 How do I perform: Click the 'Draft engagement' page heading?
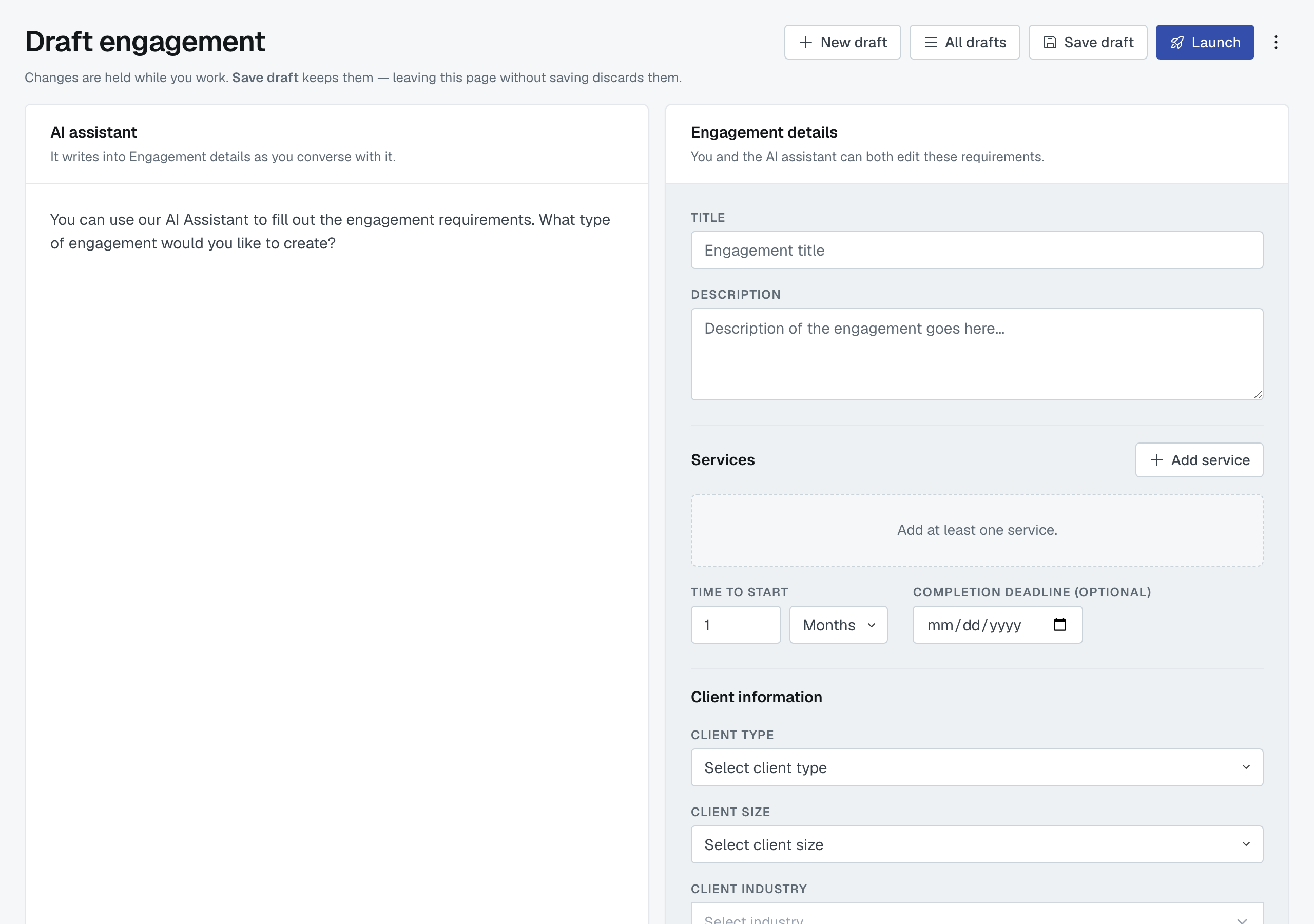145,41
